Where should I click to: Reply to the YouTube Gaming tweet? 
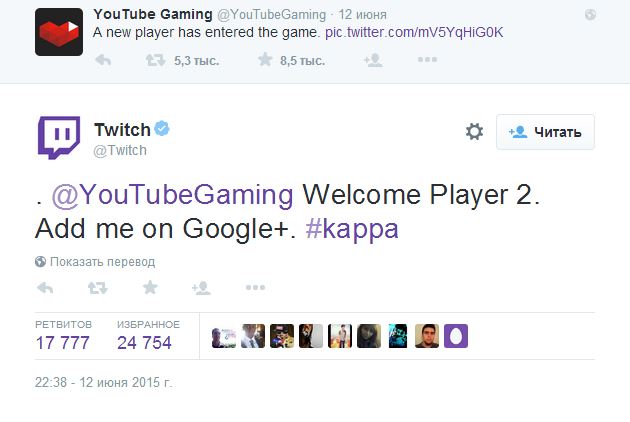point(102,60)
